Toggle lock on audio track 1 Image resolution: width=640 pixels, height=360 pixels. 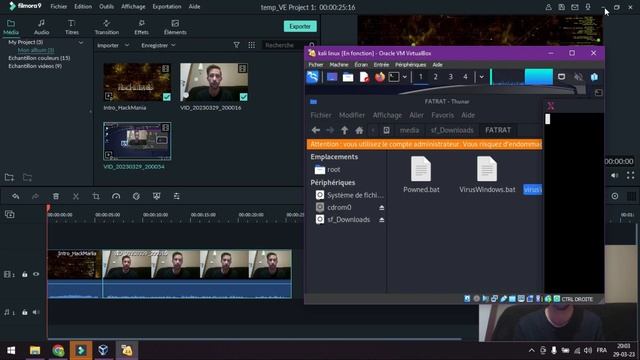(25, 312)
